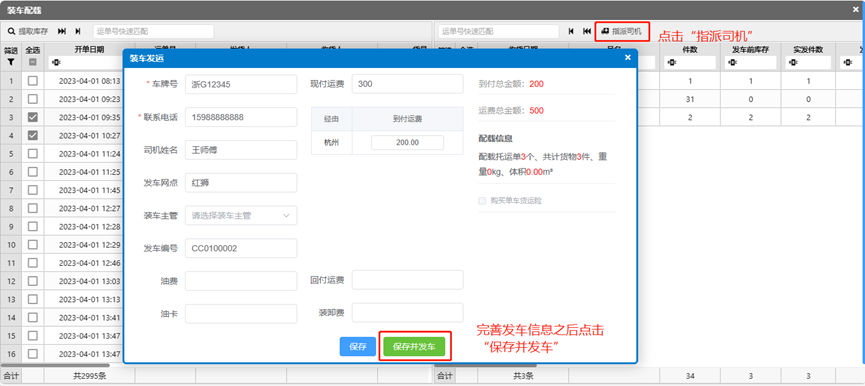Click the move-one-right single arrow icon
865x386 pixels.
[78, 31]
